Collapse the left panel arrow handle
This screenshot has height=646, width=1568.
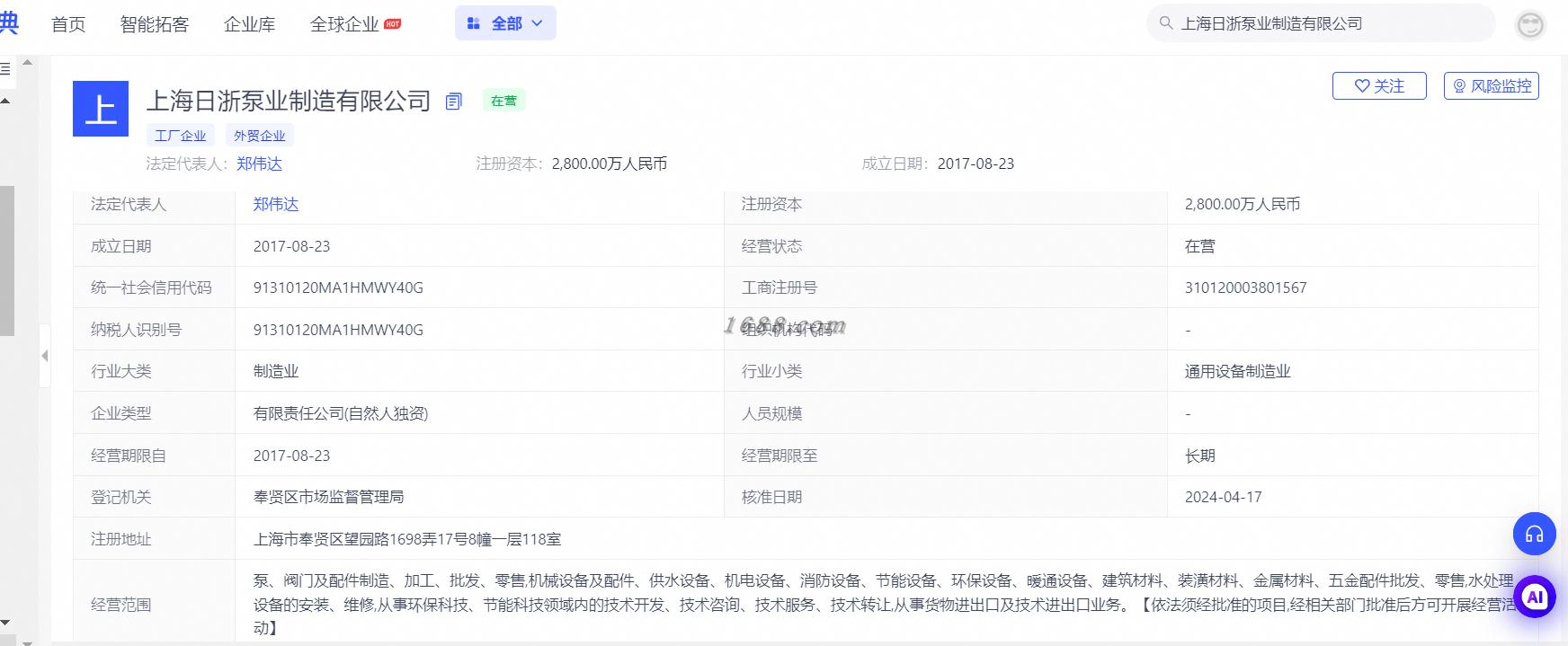[44, 356]
